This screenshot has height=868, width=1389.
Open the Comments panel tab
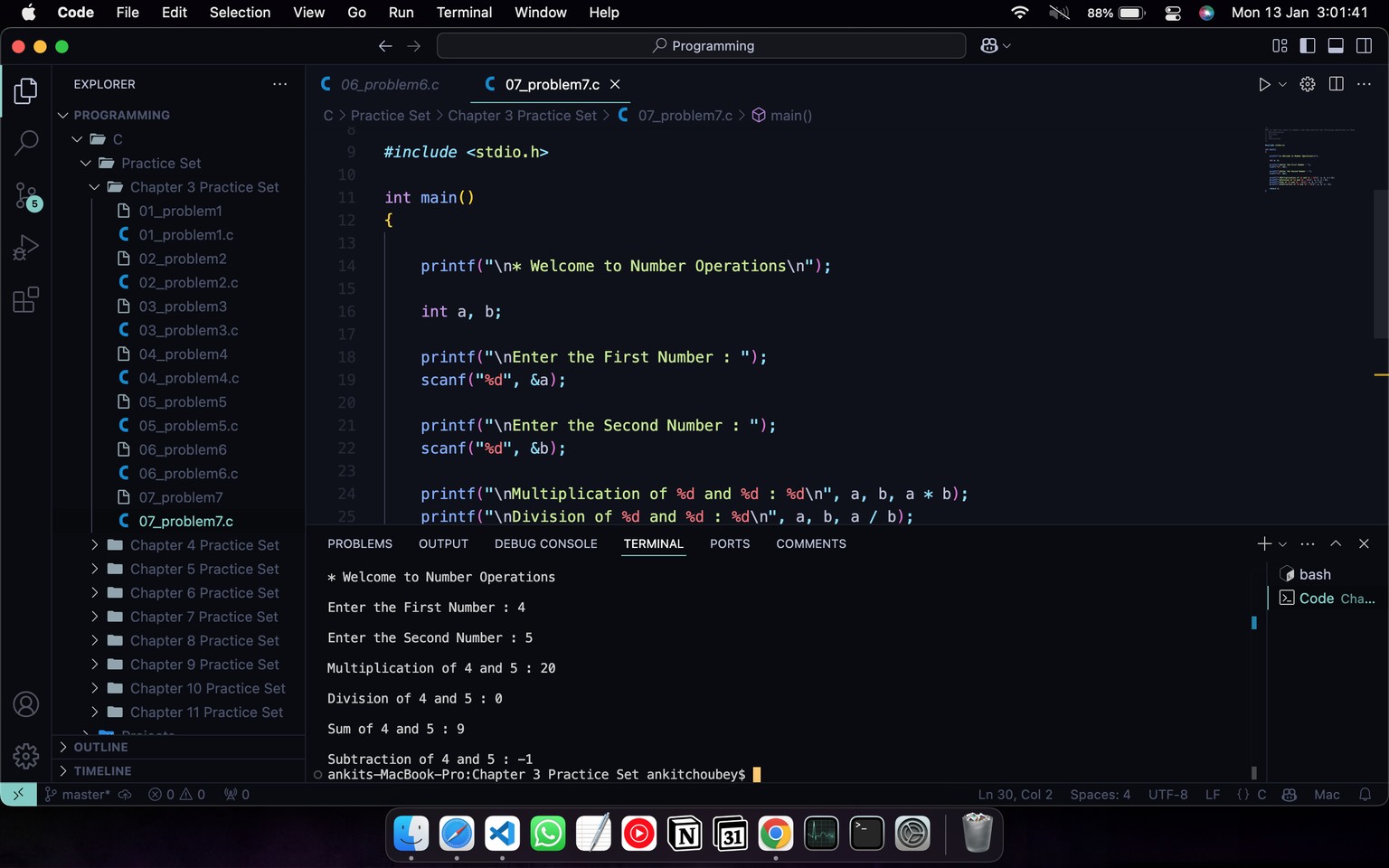[811, 544]
